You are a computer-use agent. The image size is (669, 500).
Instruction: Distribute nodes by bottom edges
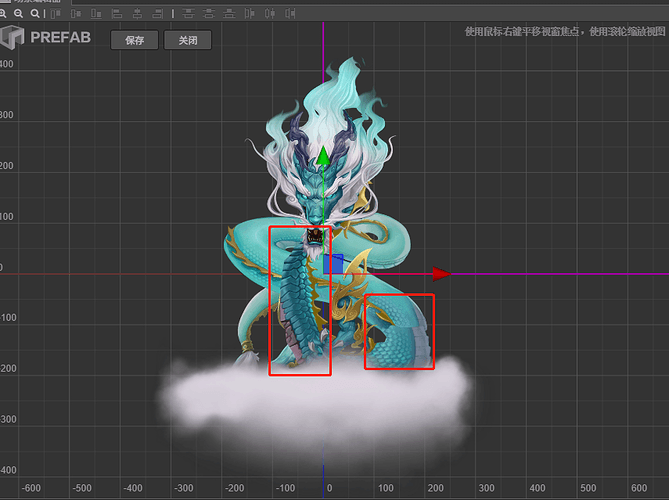coord(229,14)
